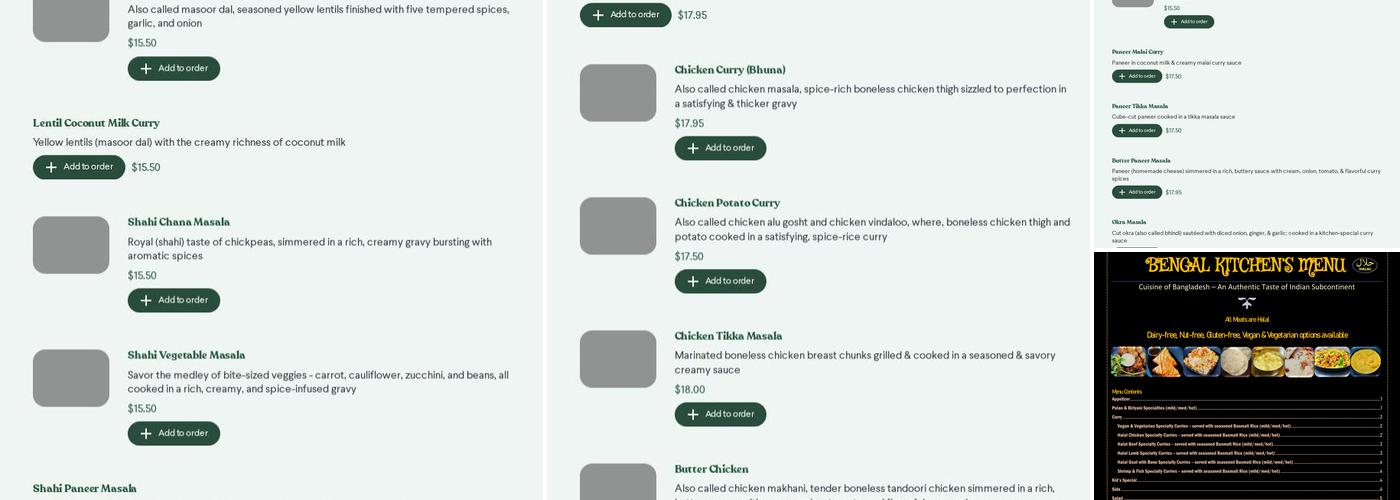Add Lentil Coconut Milk Curry to order
The width and height of the screenshot is (1400, 500).
(x=79, y=167)
